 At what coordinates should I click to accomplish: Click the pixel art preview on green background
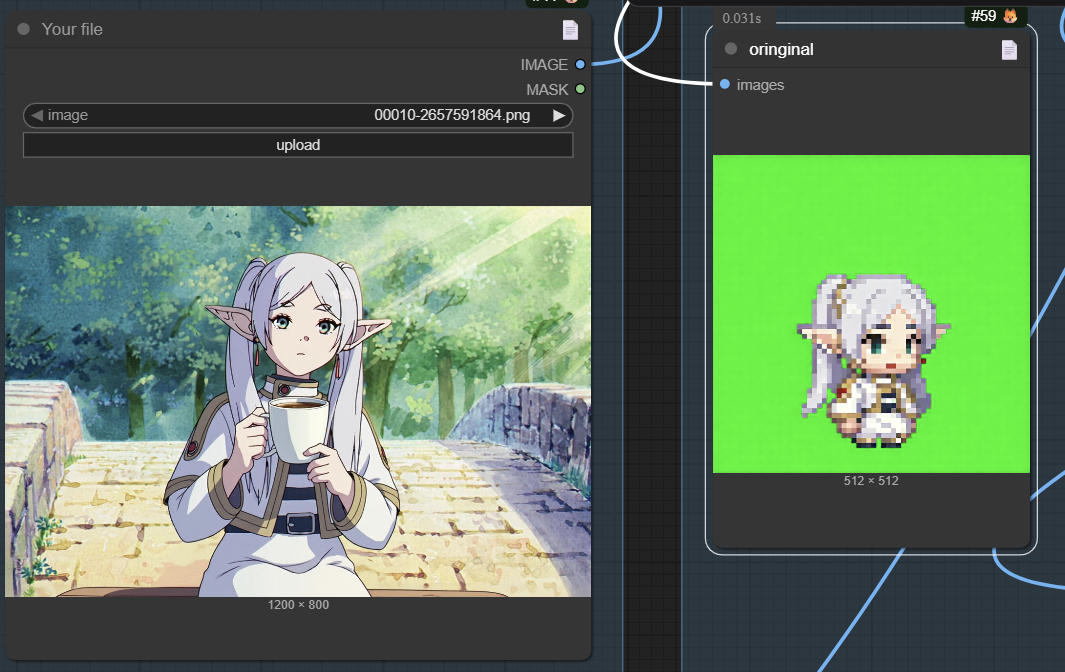[x=871, y=314]
